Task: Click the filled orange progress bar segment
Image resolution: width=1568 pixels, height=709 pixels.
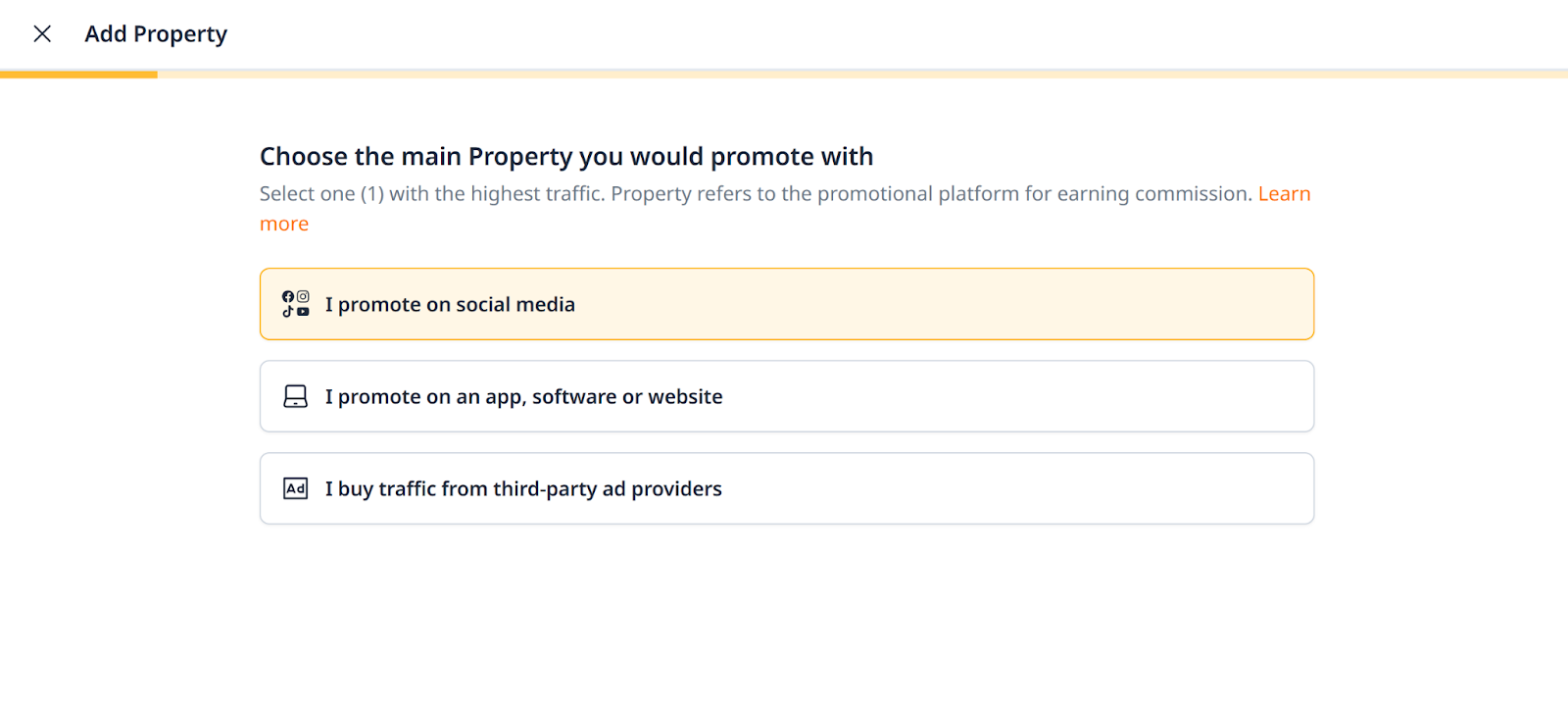Action: click(x=78, y=74)
